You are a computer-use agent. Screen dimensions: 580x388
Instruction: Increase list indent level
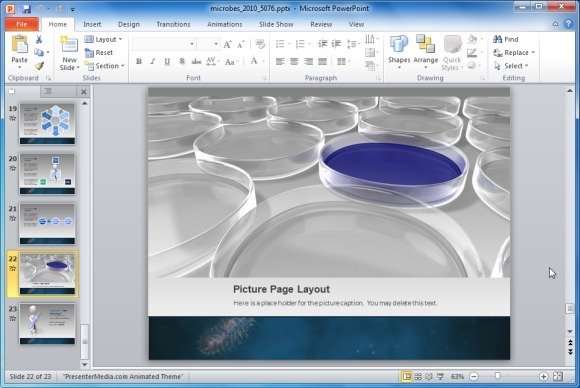(336, 44)
